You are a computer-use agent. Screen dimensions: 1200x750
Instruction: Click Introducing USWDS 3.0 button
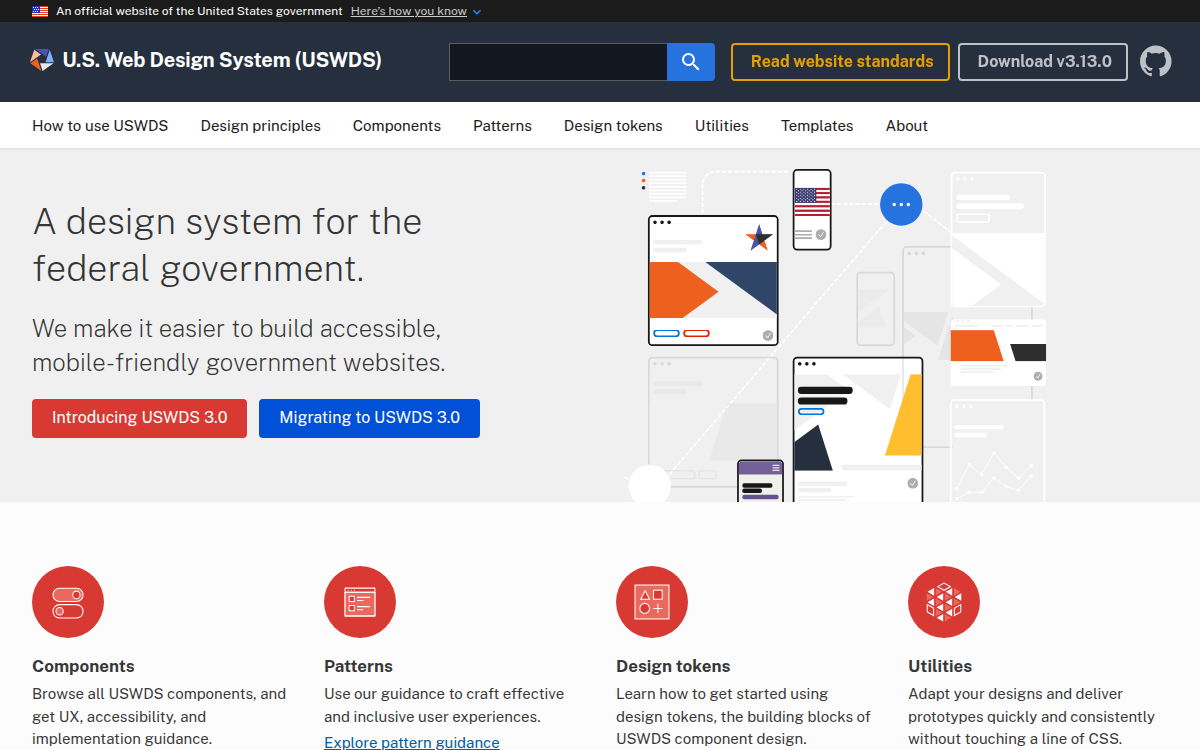click(139, 418)
